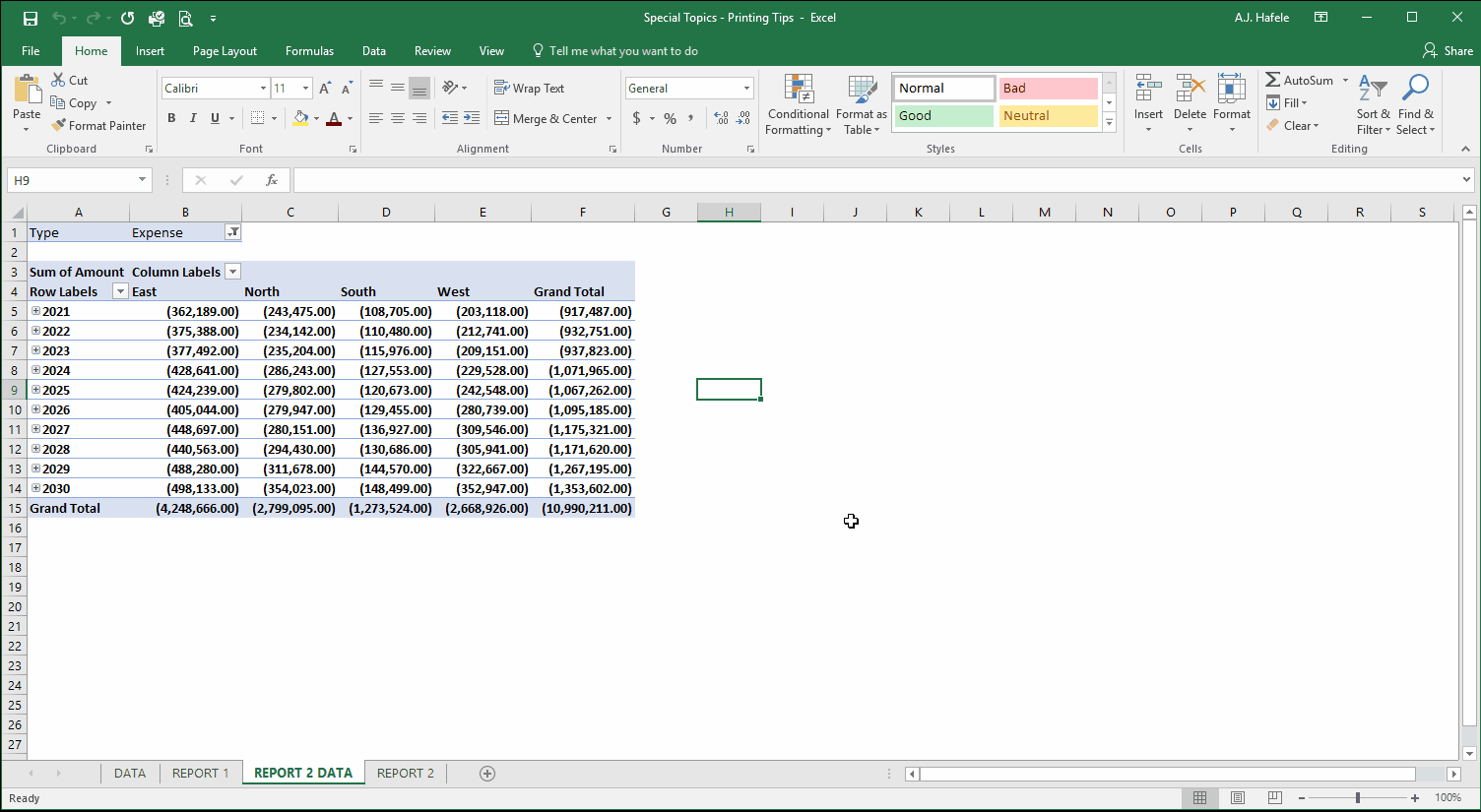The image size is (1481, 812).
Task: Increase indent
Action: point(472,118)
